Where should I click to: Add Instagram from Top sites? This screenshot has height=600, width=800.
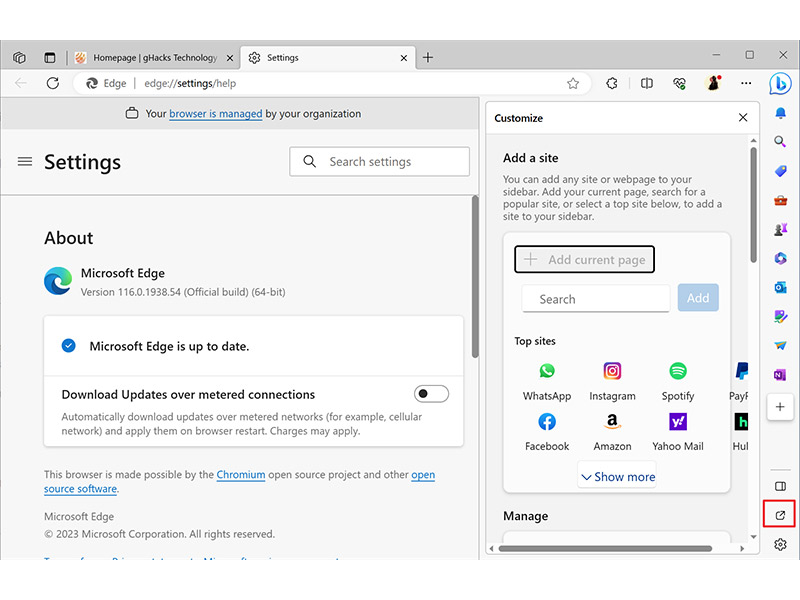click(x=612, y=382)
